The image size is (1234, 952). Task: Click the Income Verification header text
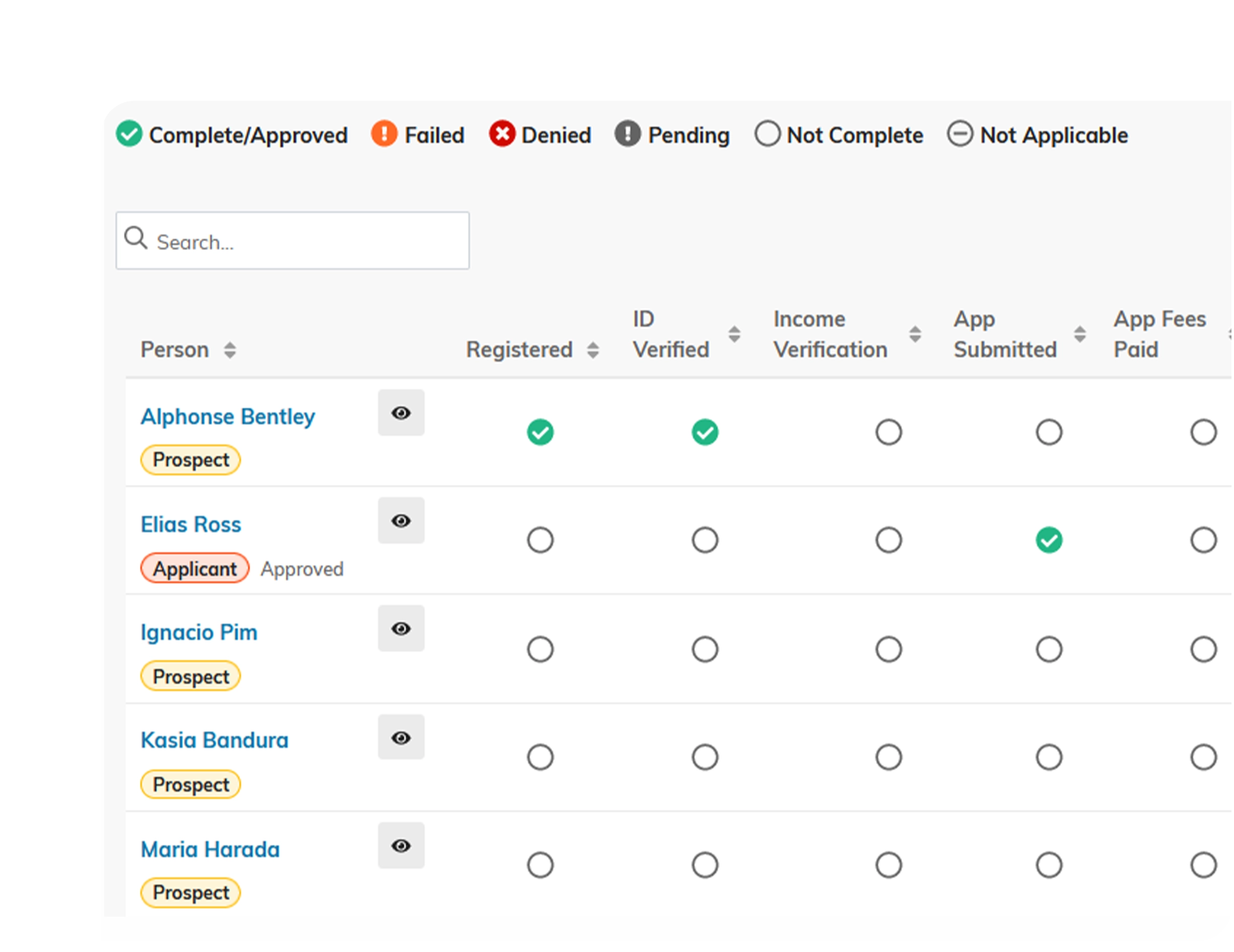coord(830,335)
